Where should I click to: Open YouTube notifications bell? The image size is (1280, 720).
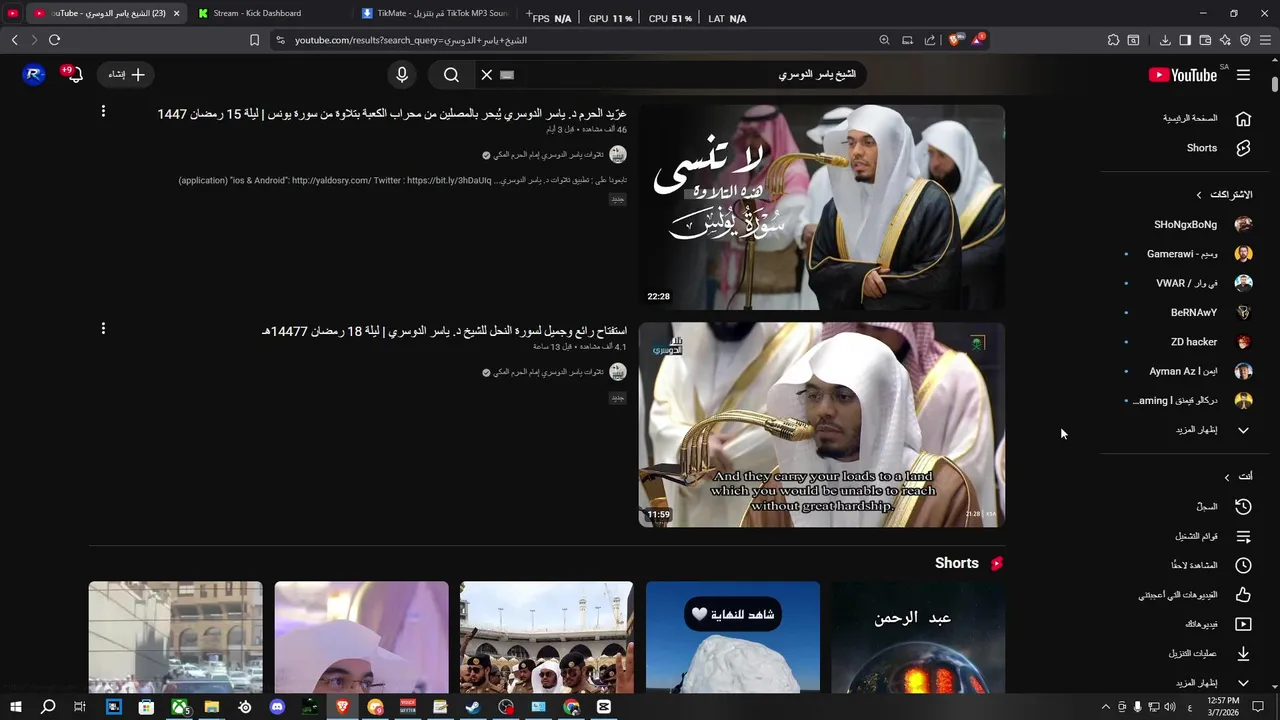74,75
